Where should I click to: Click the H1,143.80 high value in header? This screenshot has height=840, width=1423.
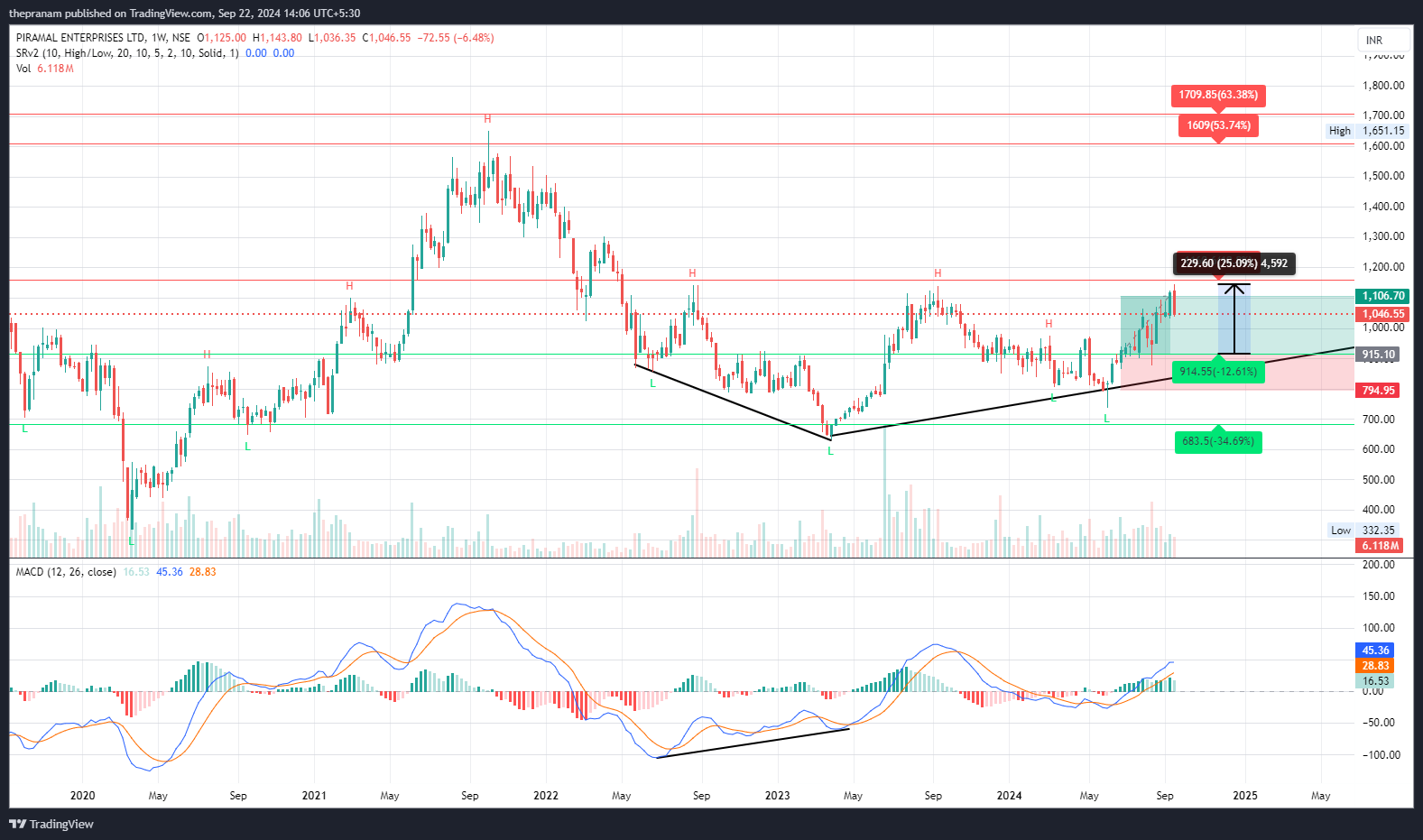277,38
